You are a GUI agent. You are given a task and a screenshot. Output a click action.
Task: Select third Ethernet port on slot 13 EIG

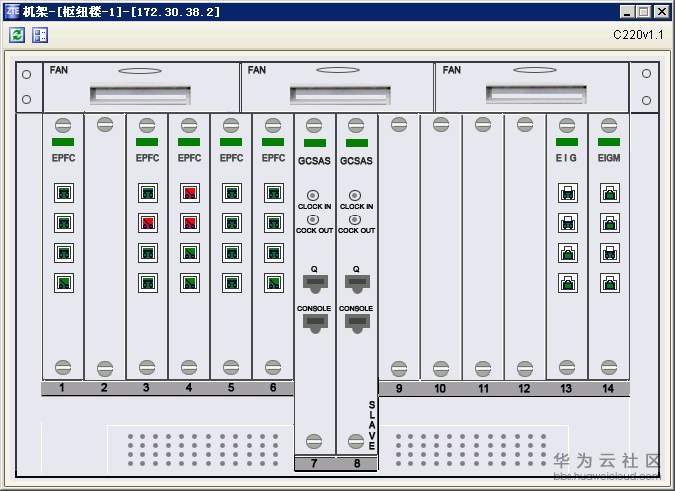coord(568,253)
